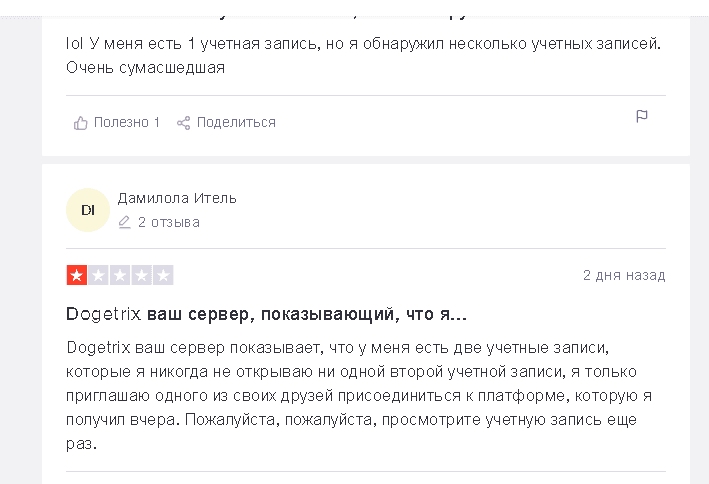The width and height of the screenshot is (709, 484).
Task: Open review title 'Dogetrix ваш сервер, показывающий'
Action: tap(266, 314)
